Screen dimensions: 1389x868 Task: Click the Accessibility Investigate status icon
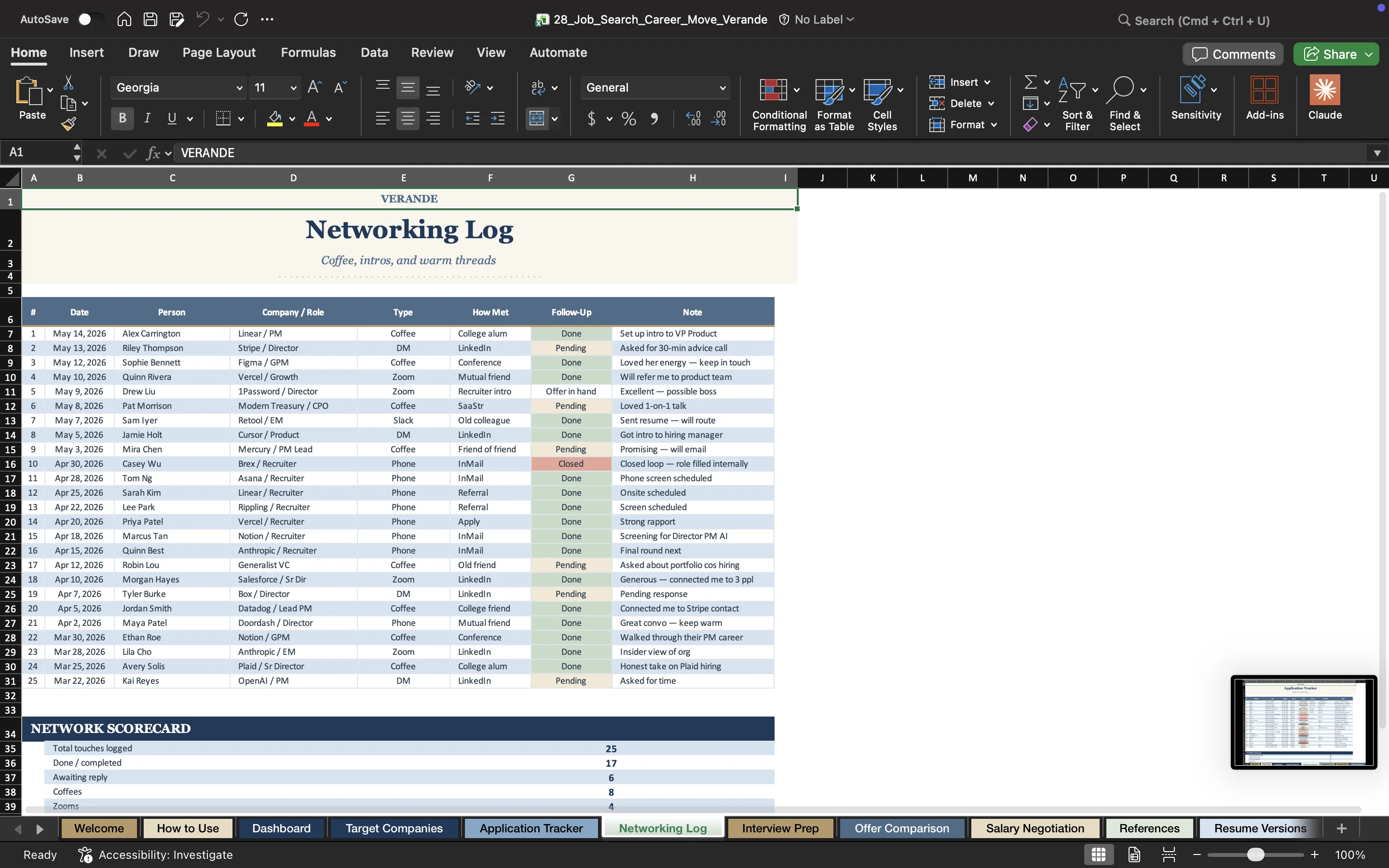[85, 855]
